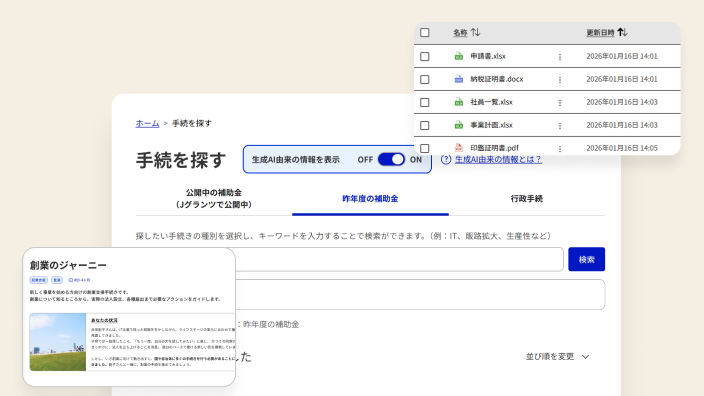Open the 生成AI由来の情報とは？ link
Screen dimensions: 704x396
(x=498, y=159)
